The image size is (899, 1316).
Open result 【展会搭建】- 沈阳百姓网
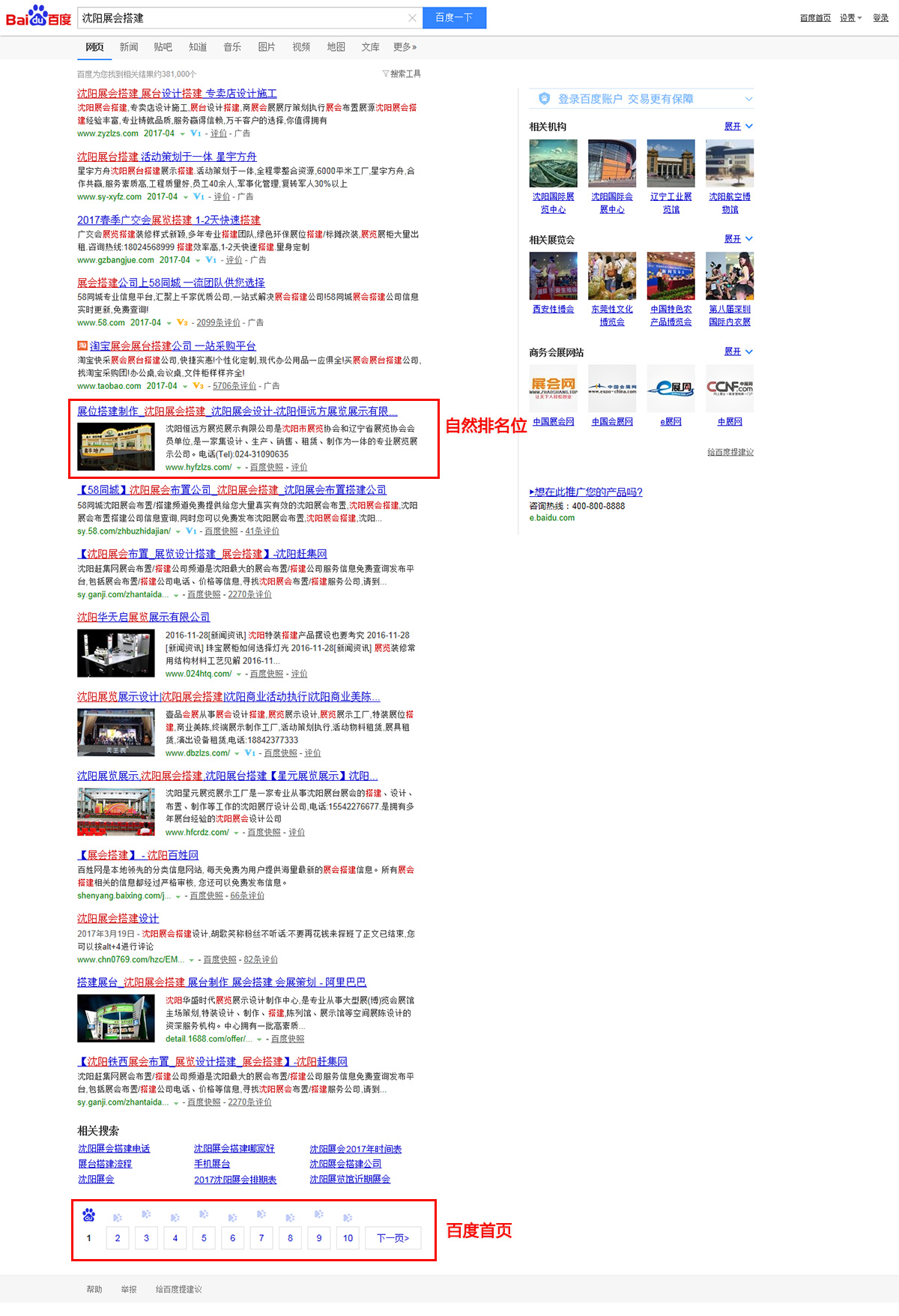pyautogui.click(x=138, y=855)
